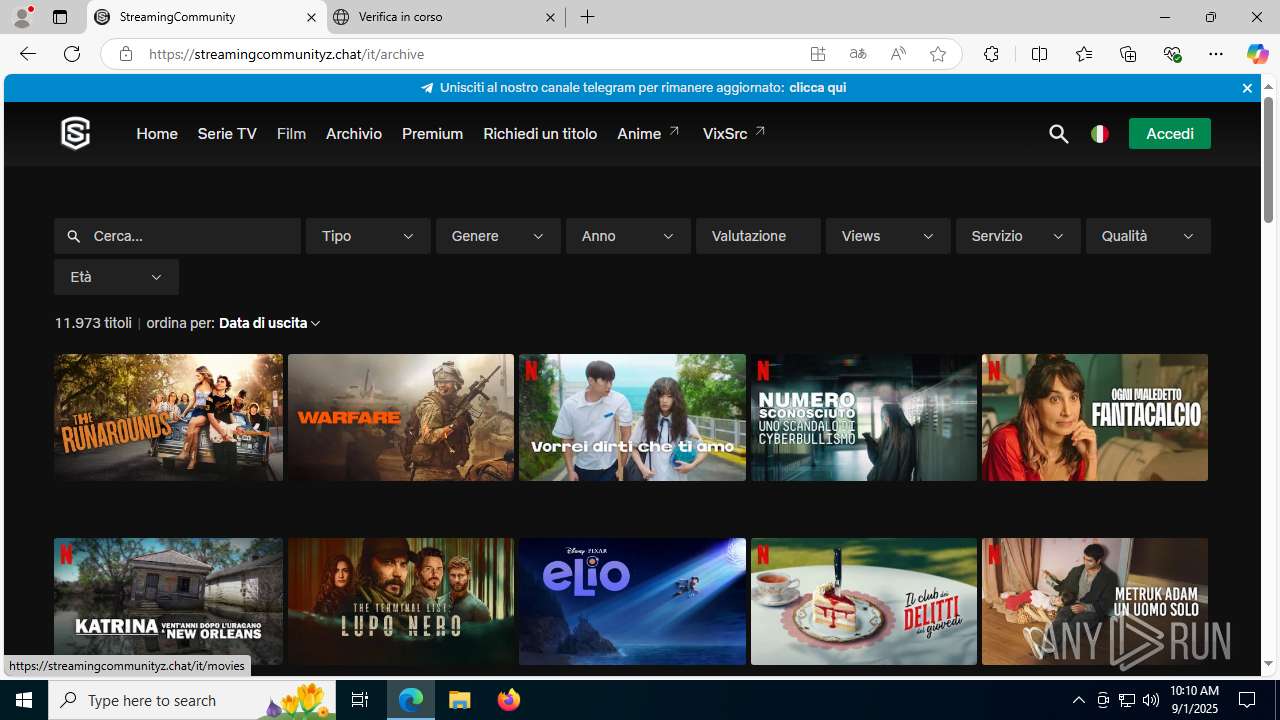Open Task View on taskbar
This screenshot has width=1280, height=720.
(360, 700)
